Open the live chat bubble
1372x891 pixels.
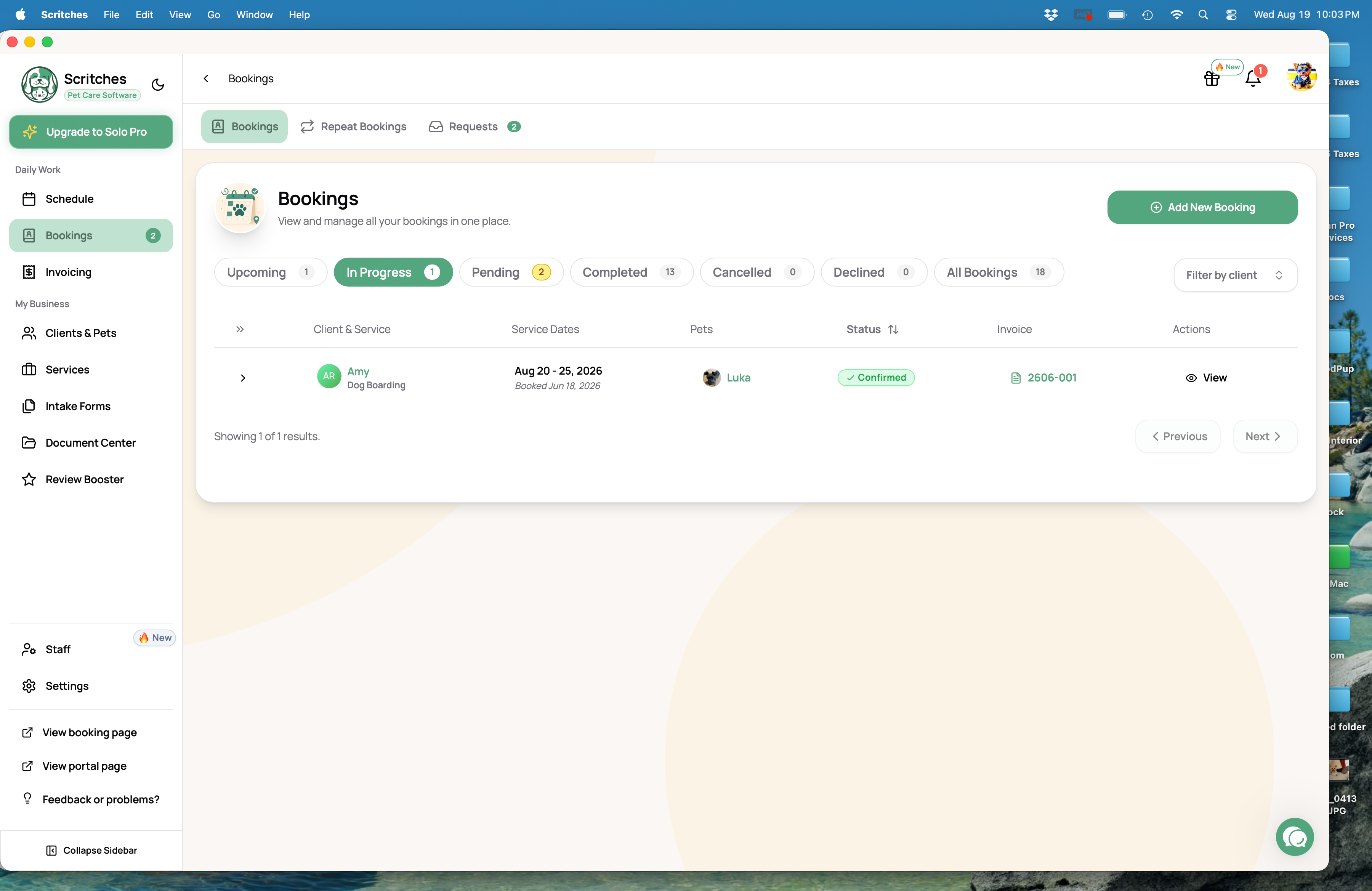pos(1294,837)
